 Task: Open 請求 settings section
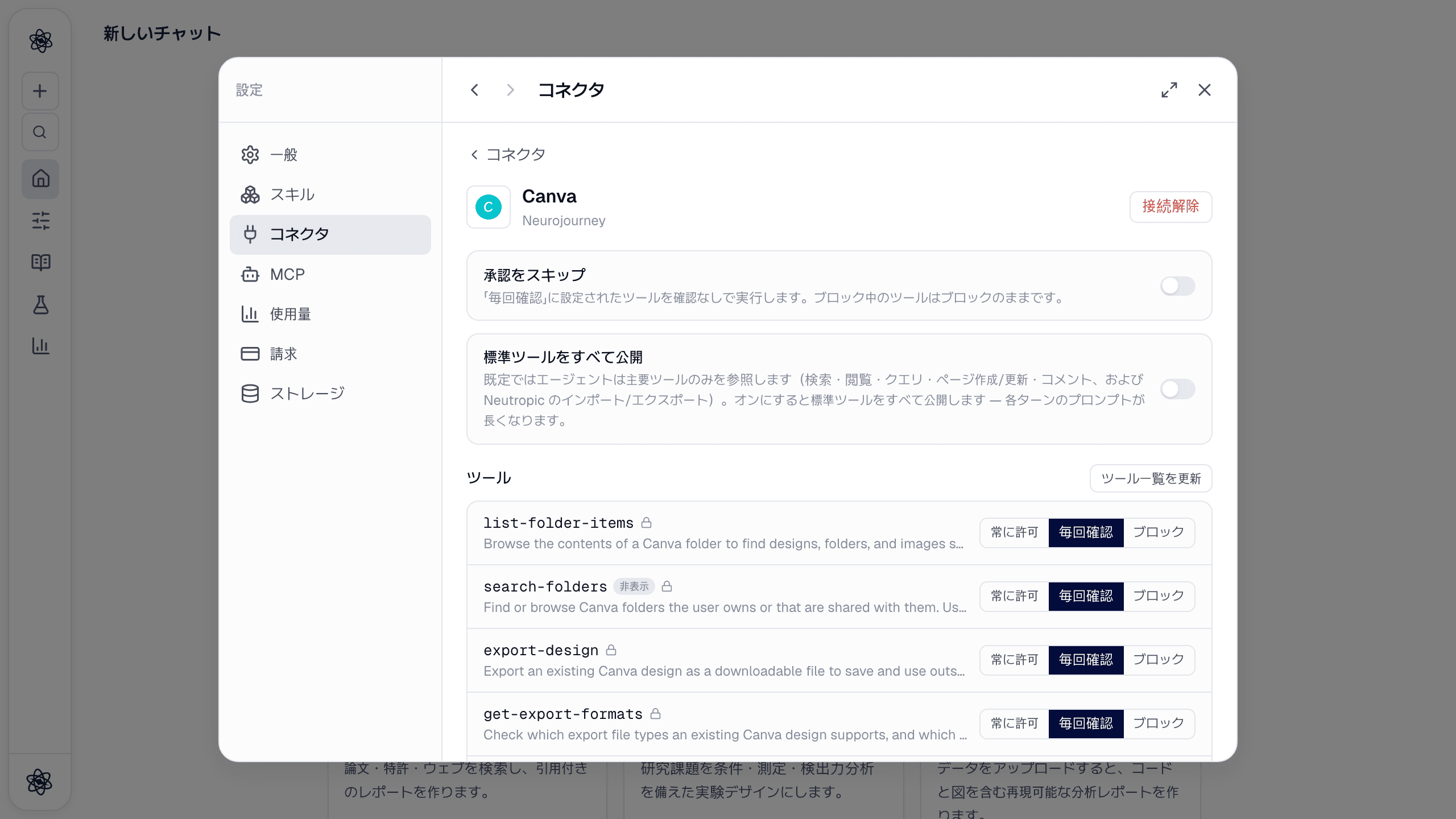[x=330, y=354]
